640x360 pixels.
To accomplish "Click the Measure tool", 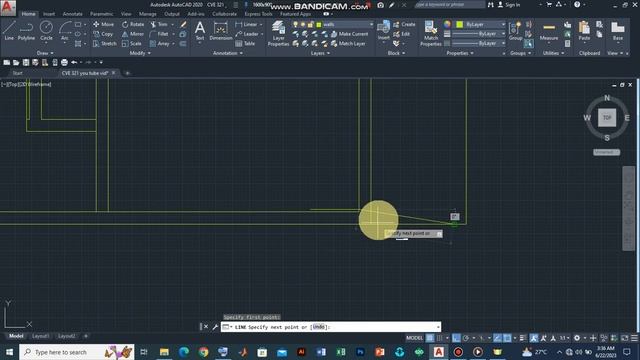I will tap(549, 31).
